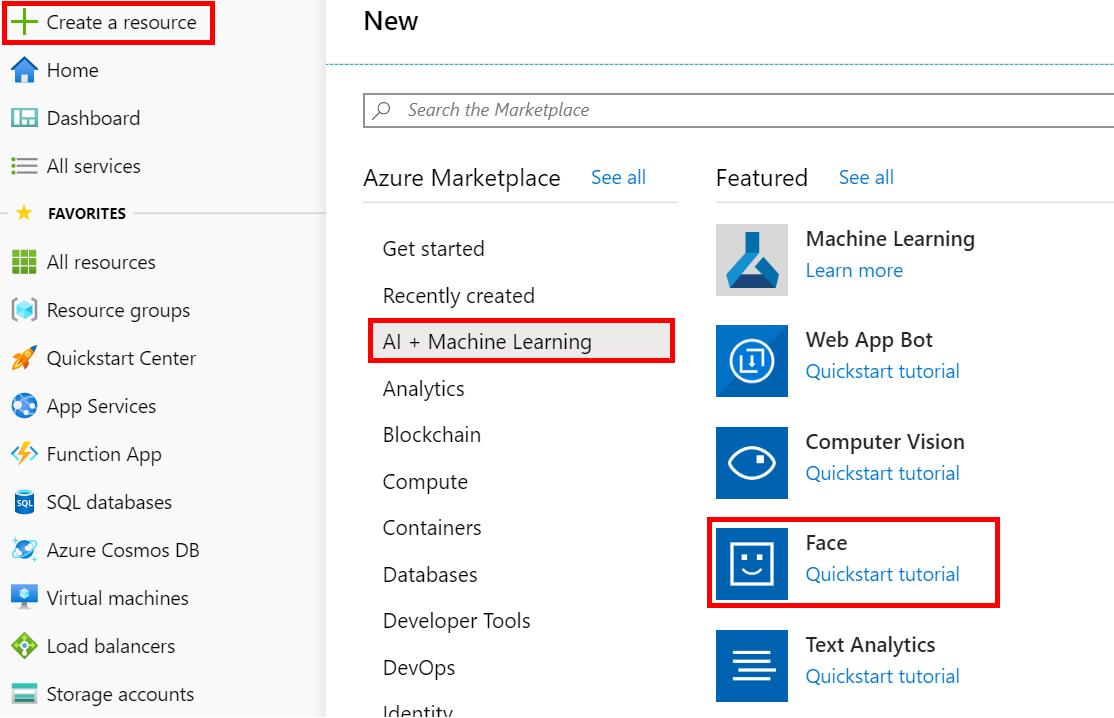
Task: Open Function App label
Action: (x=104, y=455)
